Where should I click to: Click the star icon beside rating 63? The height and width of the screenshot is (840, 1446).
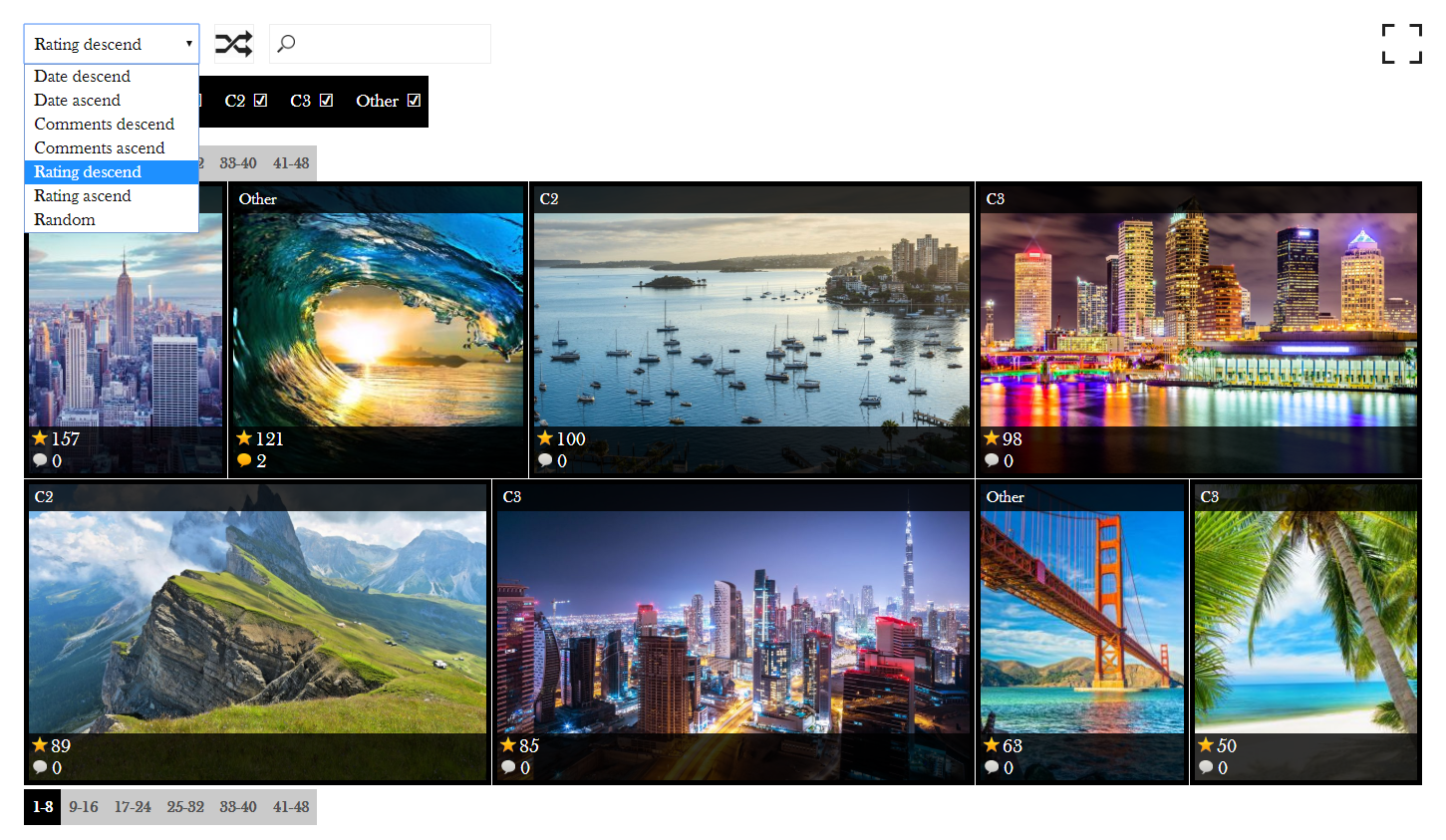coord(992,745)
